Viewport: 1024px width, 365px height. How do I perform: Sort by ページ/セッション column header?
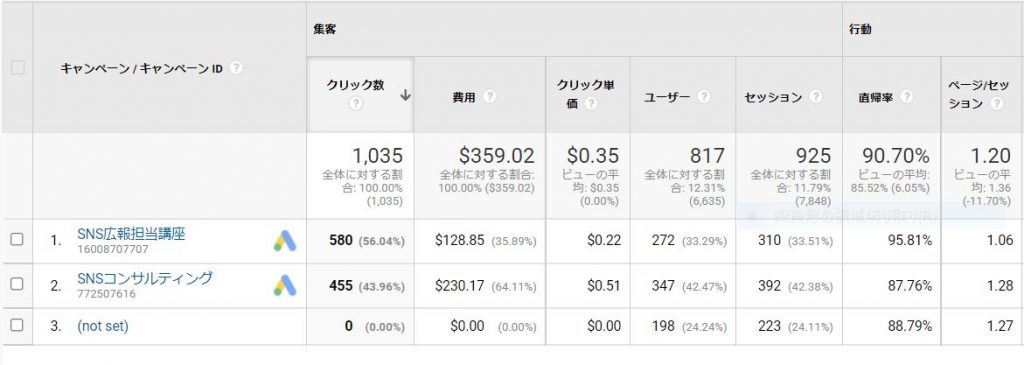pos(972,95)
